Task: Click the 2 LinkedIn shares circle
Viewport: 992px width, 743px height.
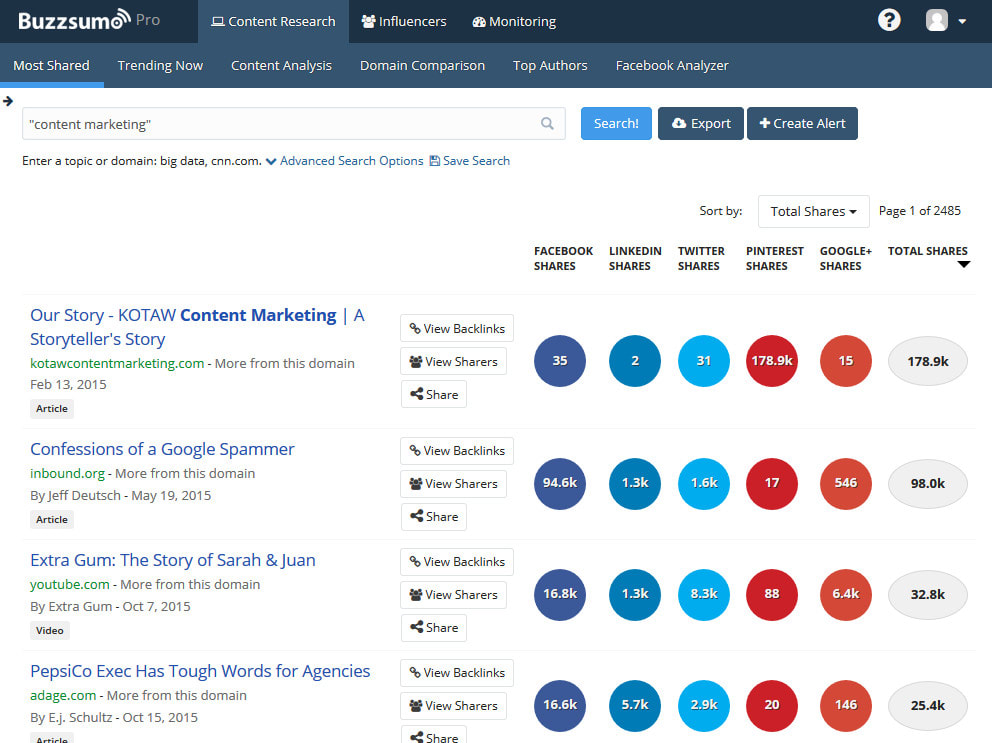Action: pos(635,361)
